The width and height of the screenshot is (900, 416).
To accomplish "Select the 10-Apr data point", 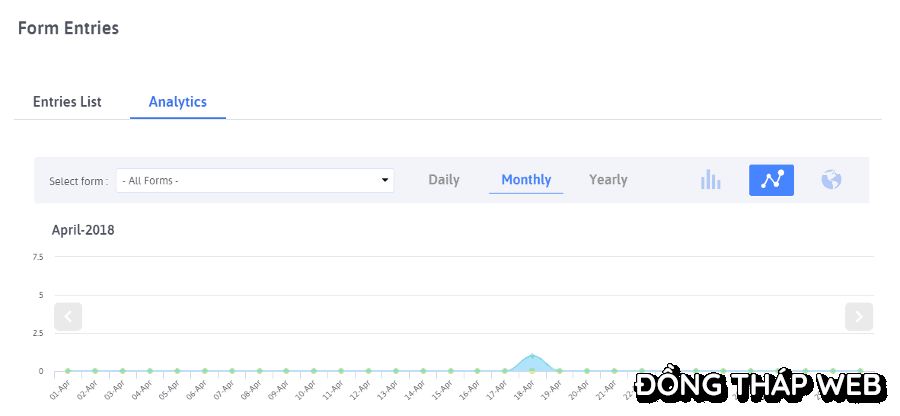I will tap(314, 371).
